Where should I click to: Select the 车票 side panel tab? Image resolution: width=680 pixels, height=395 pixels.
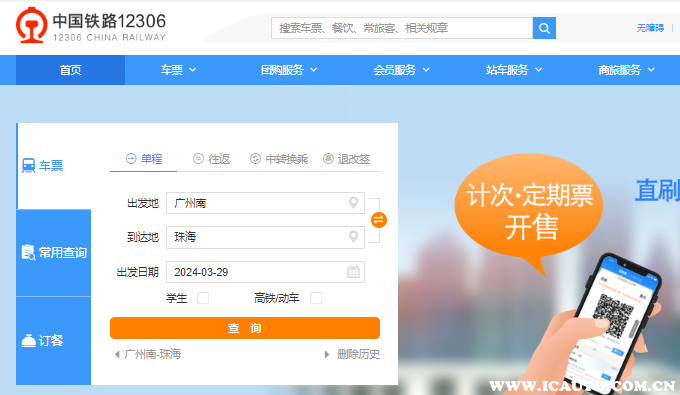tap(54, 166)
